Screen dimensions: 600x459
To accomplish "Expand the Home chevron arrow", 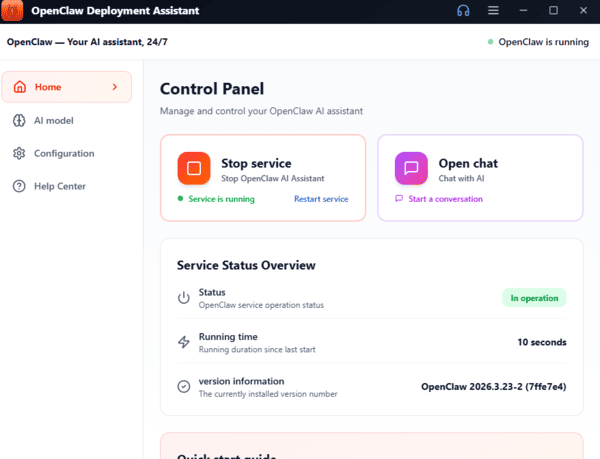I will 115,87.
